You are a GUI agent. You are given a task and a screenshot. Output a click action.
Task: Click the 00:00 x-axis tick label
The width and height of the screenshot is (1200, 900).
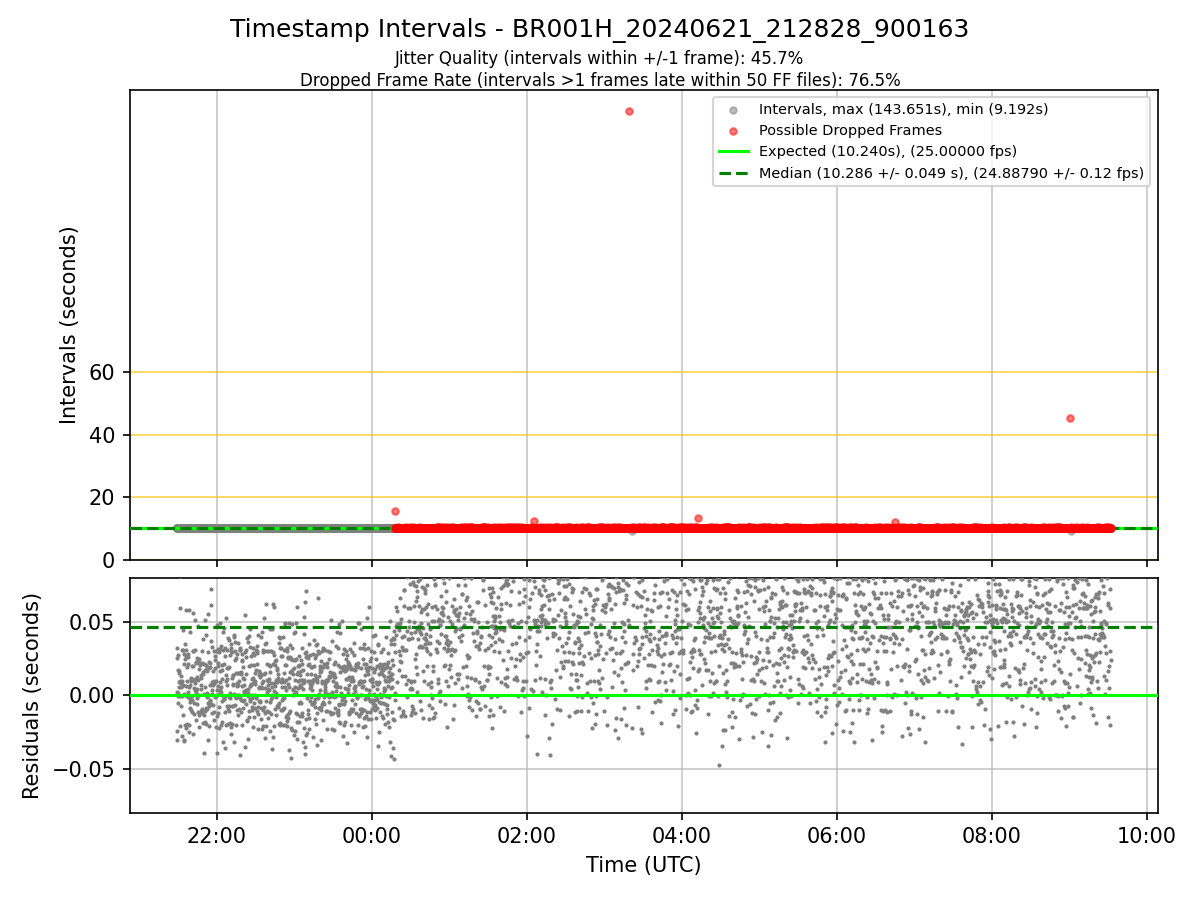coord(372,834)
